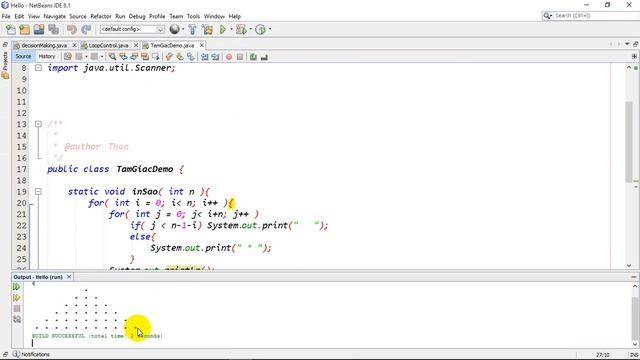Open dropdown arrow beside Run Project
Screen dimensions: 640x360
[x=231, y=29]
